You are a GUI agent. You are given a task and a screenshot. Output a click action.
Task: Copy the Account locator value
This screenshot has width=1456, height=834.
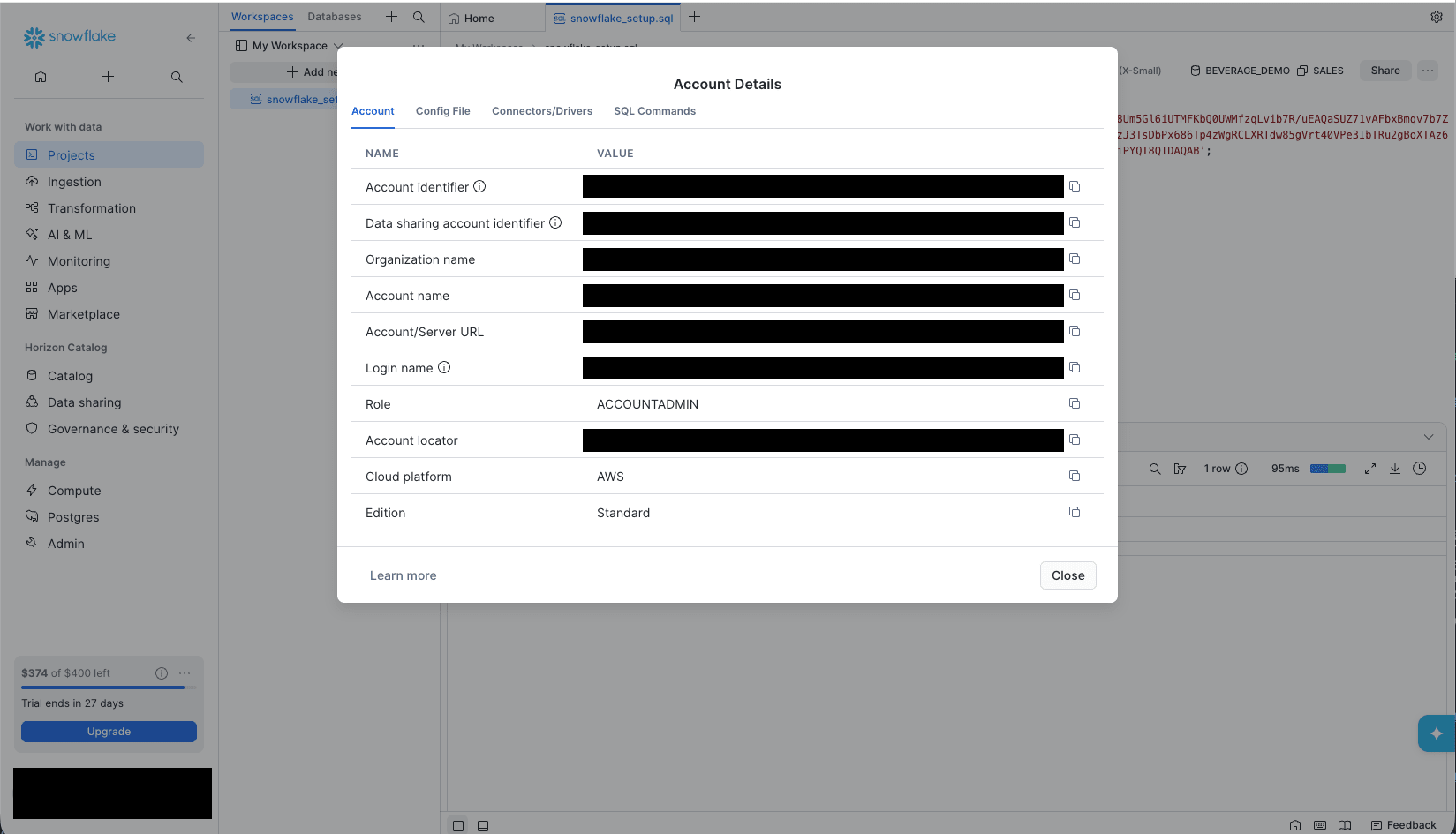1075,440
